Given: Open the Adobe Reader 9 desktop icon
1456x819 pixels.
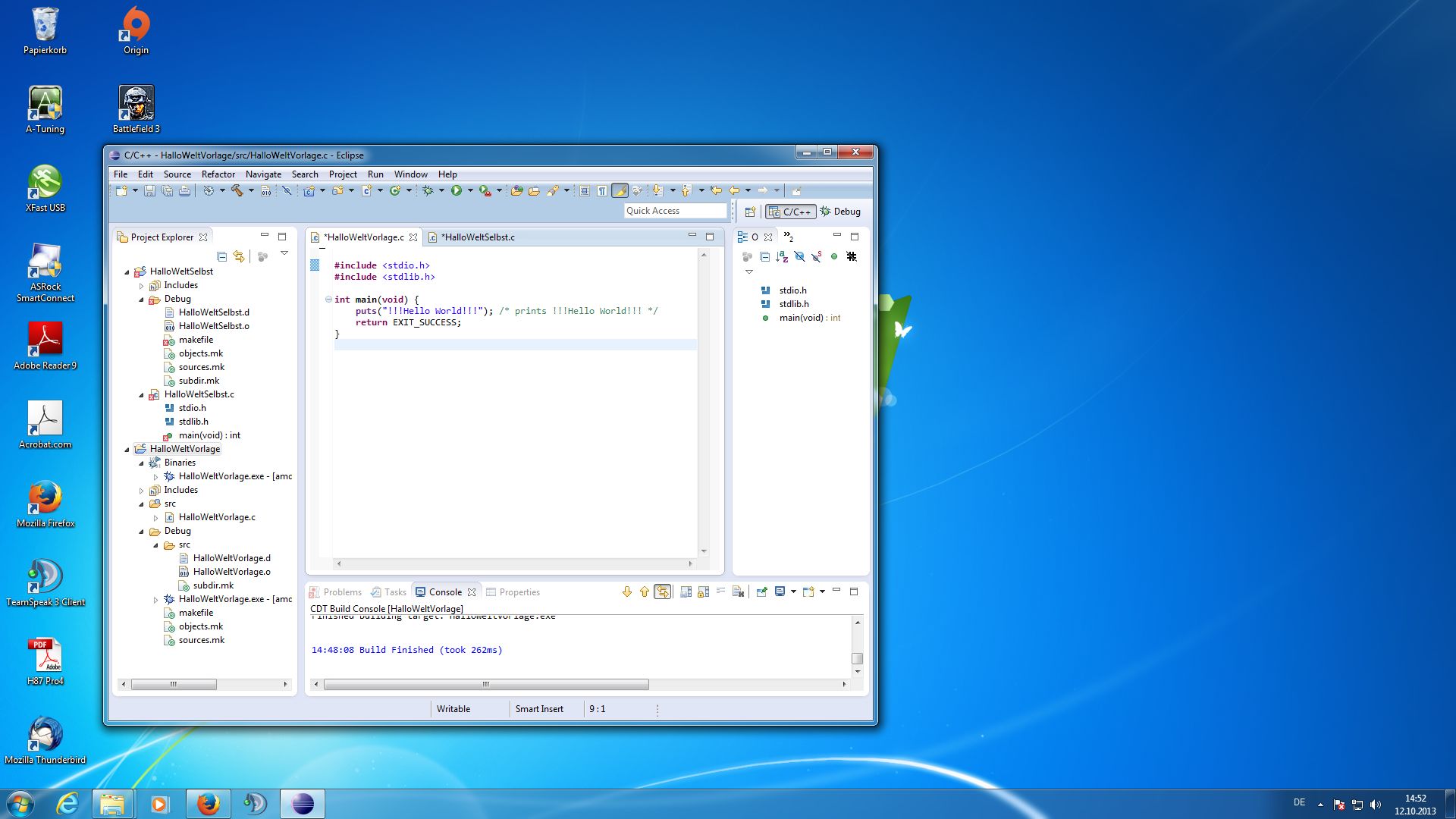Looking at the screenshot, I should [45, 346].
